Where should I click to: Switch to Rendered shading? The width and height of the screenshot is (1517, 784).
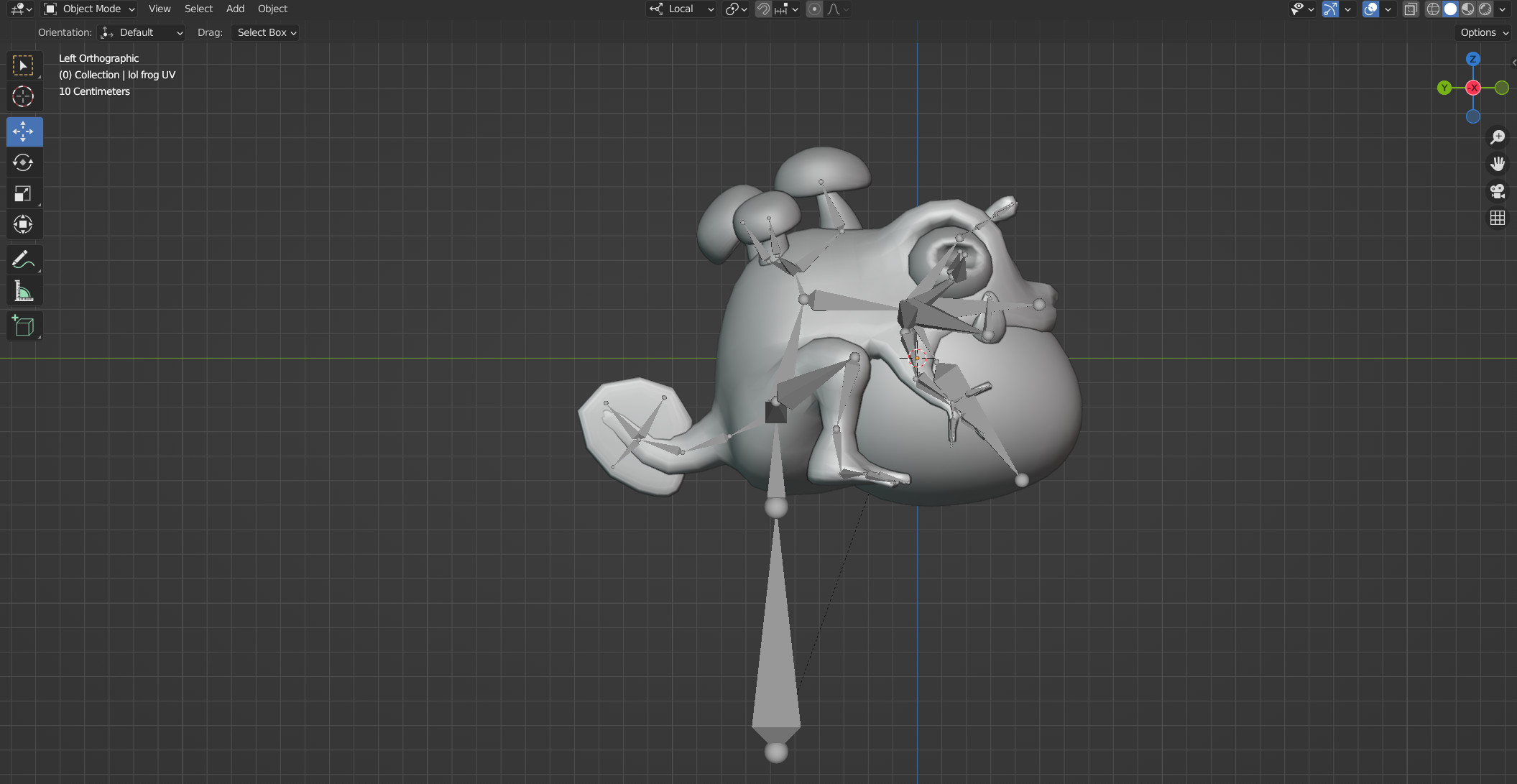(x=1485, y=9)
